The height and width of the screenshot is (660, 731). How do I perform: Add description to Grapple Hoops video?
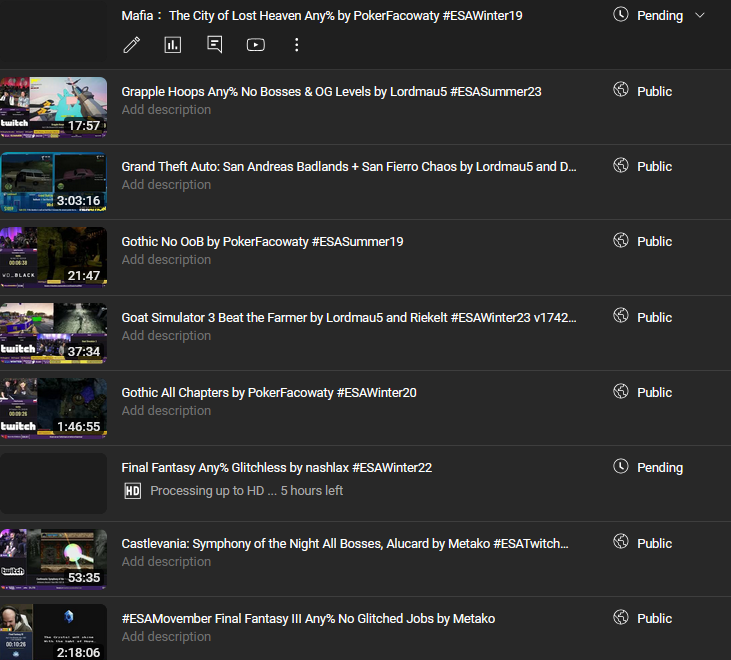click(166, 110)
